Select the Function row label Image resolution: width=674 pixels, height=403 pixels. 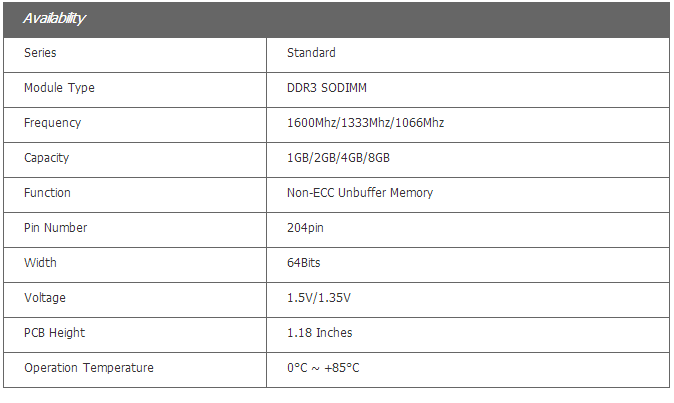pyautogui.click(x=47, y=193)
